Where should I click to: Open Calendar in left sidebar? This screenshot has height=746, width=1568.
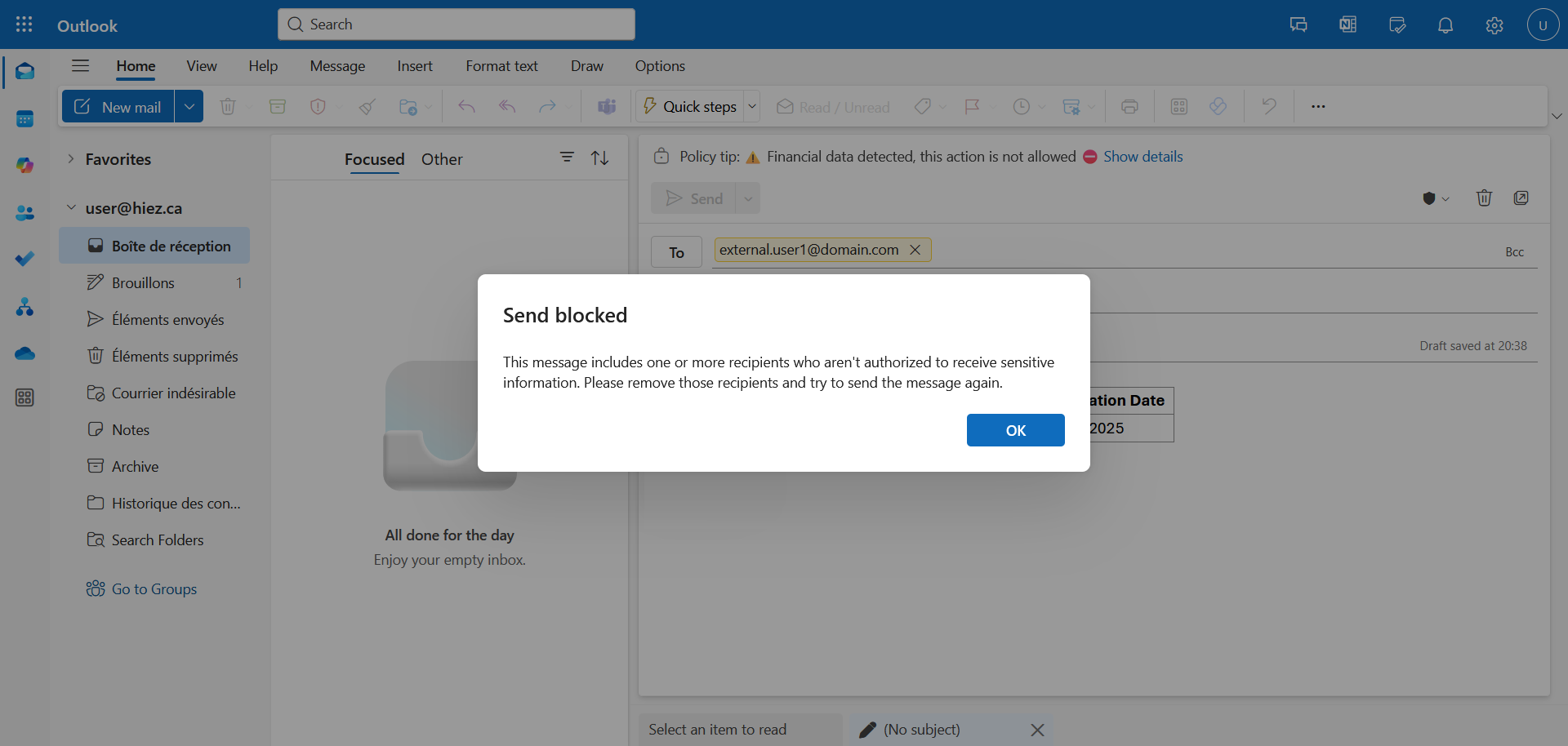click(24, 119)
